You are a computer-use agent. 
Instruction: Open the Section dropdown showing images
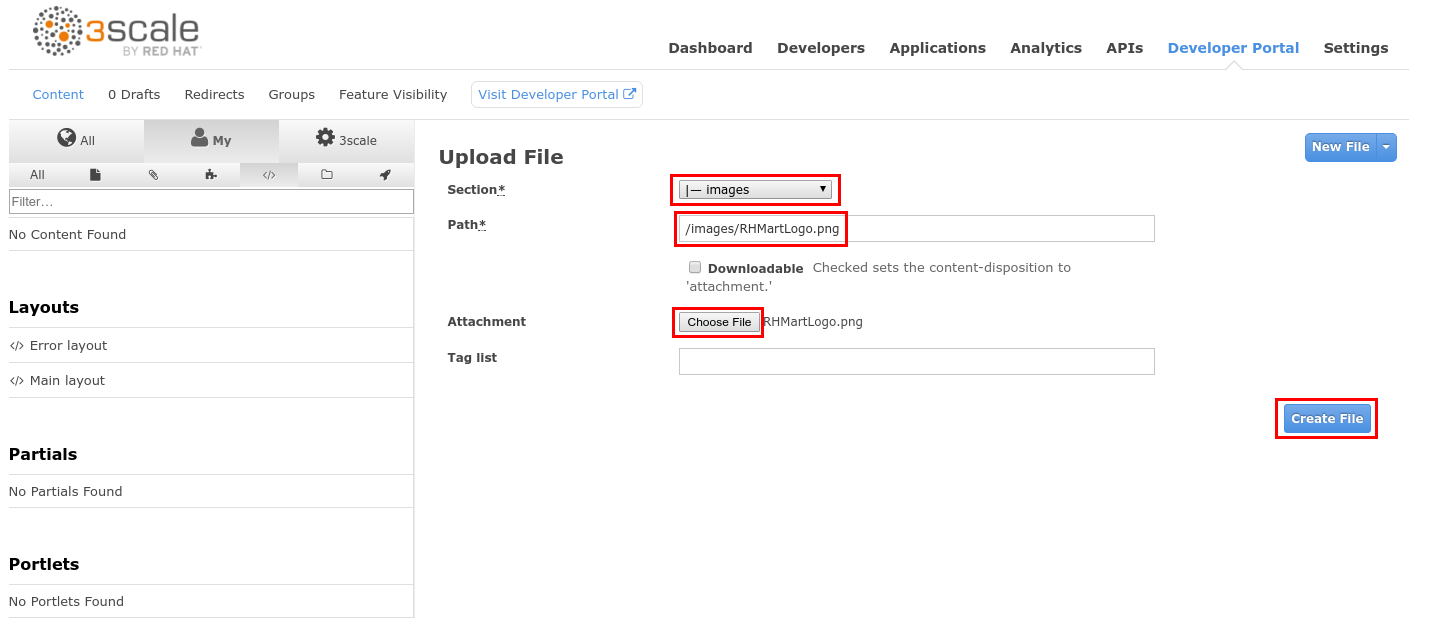point(755,190)
